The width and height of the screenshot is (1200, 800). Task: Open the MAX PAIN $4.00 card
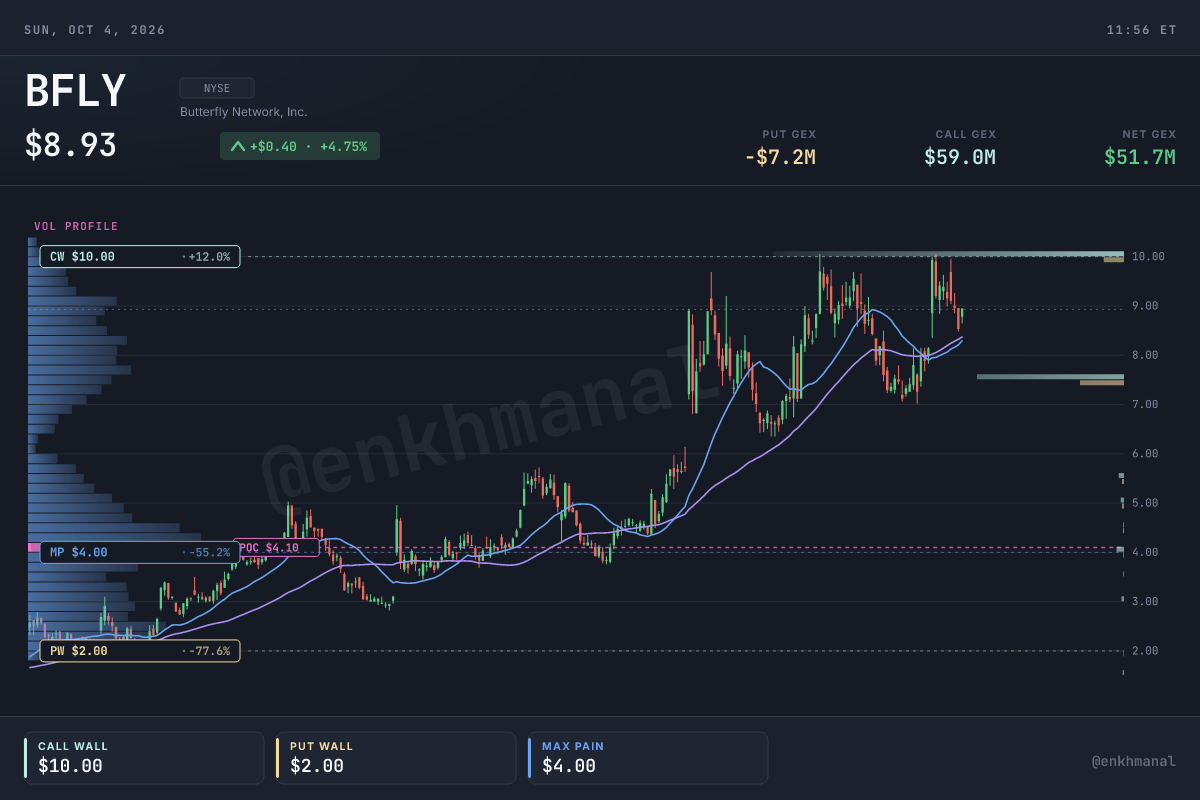648,758
